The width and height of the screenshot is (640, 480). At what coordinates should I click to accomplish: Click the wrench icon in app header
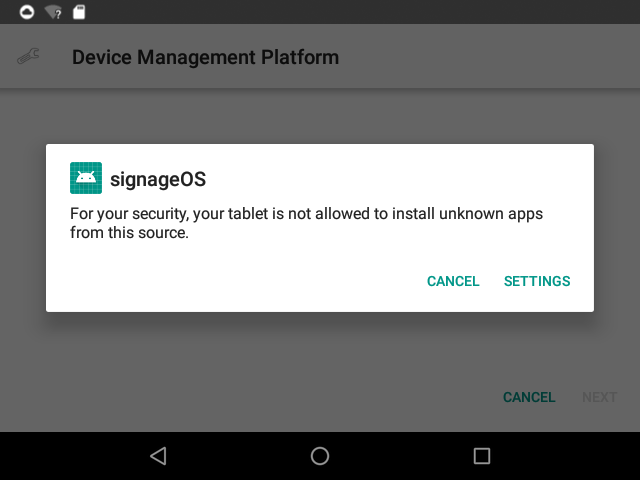(x=28, y=57)
